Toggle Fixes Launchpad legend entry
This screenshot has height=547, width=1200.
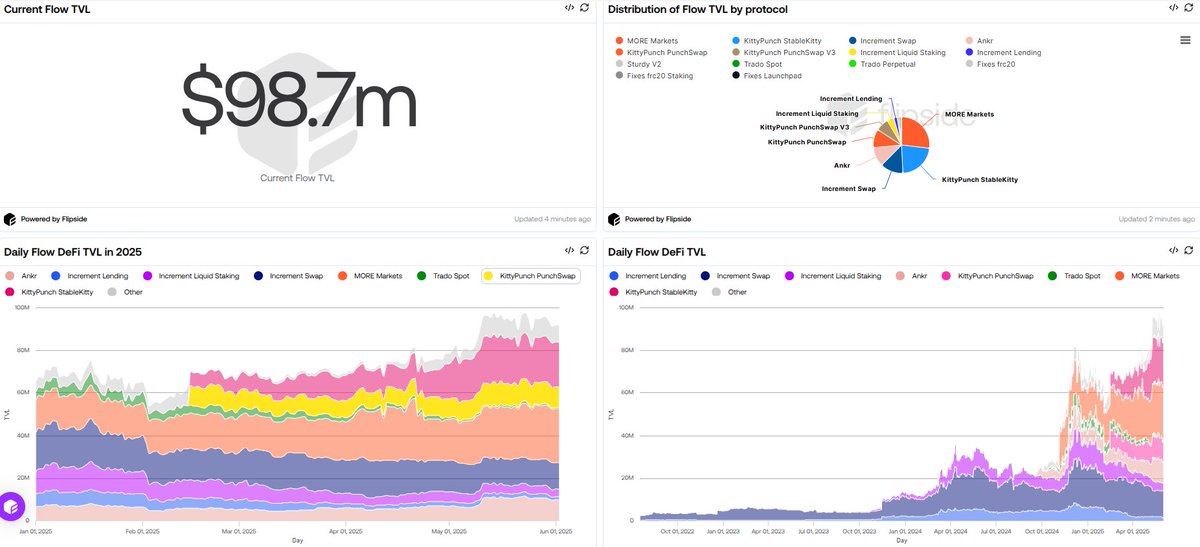coord(766,76)
